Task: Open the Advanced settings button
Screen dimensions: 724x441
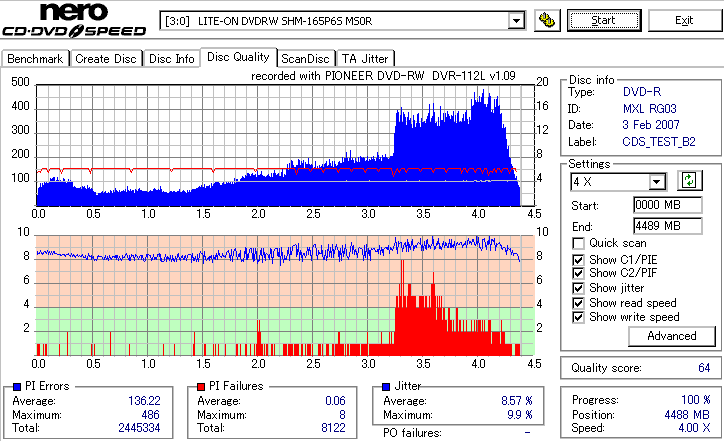Action: click(671, 336)
